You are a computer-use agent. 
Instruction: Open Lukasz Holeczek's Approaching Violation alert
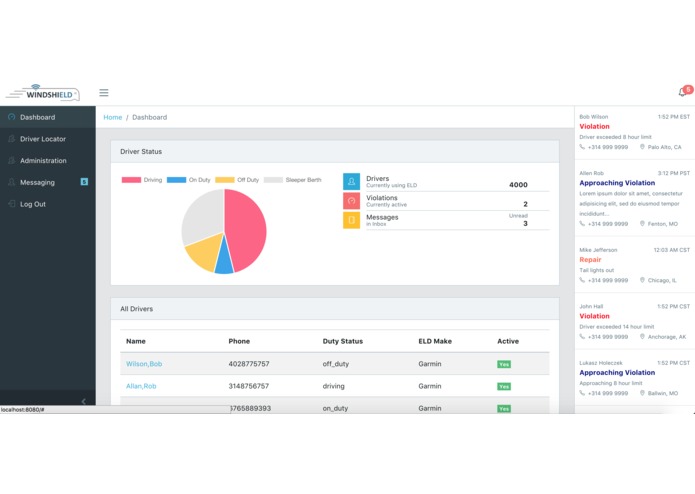tap(617, 373)
